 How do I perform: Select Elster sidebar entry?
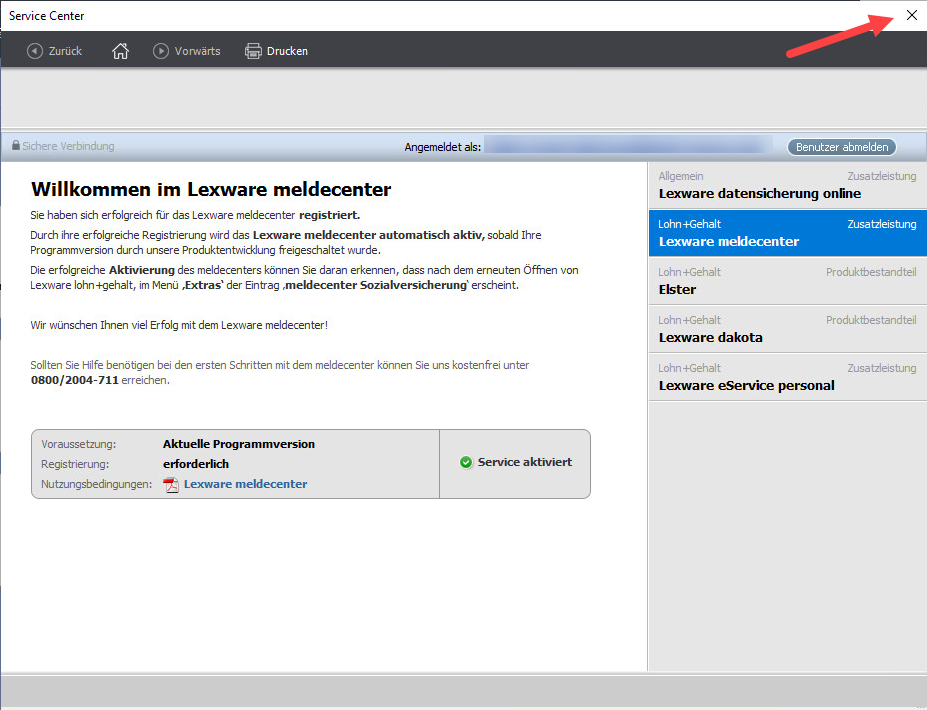pos(787,281)
